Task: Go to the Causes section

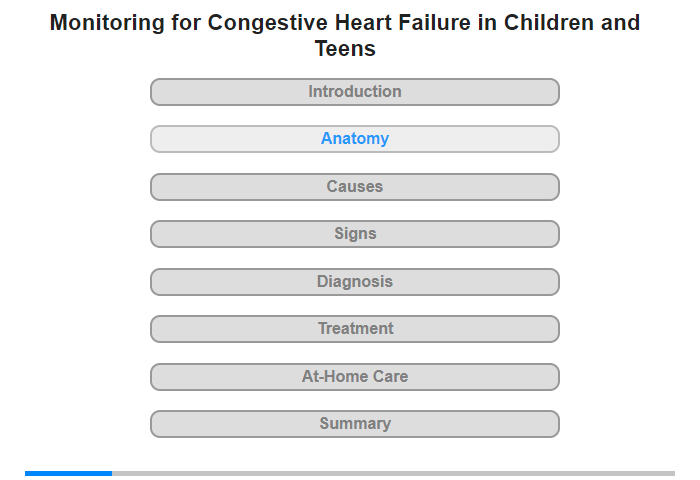Action: coord(354,187)
